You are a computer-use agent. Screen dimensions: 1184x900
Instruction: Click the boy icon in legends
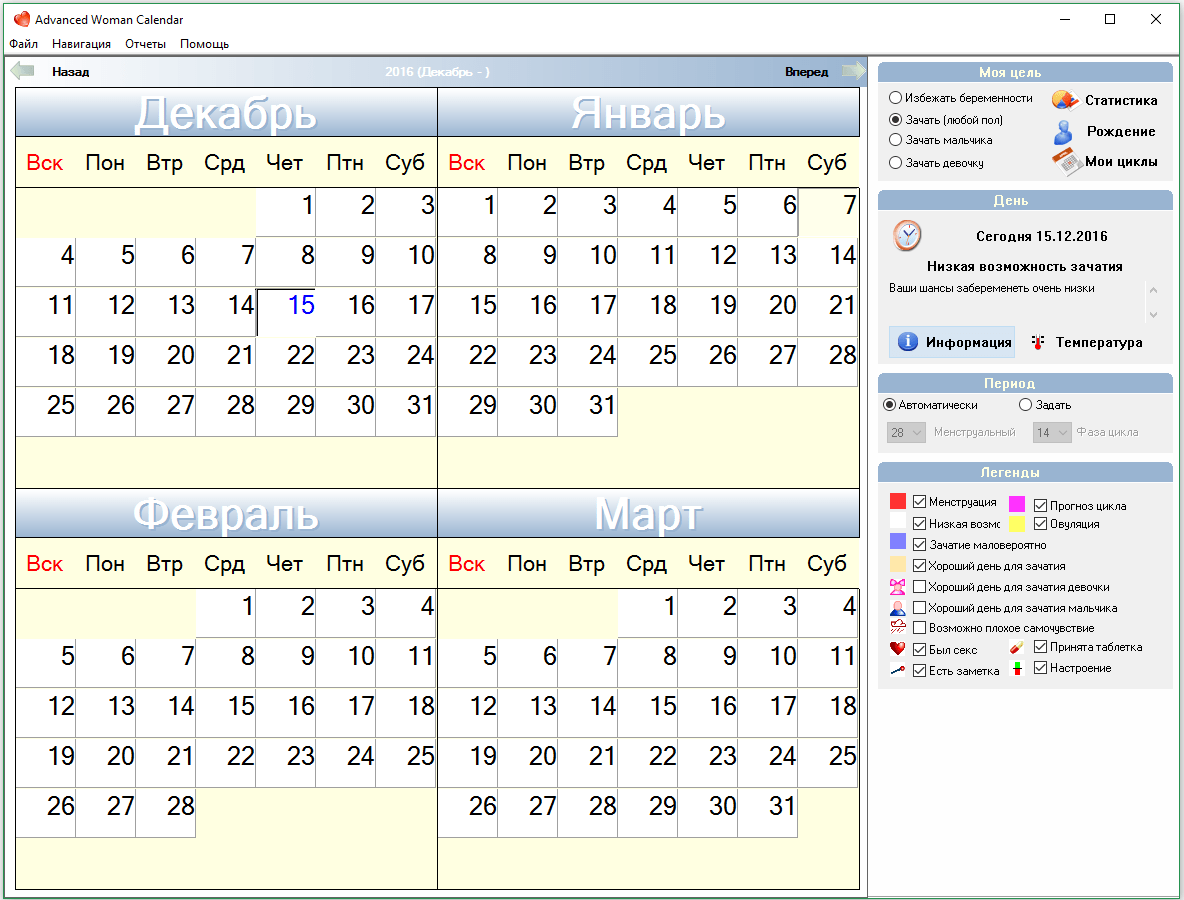pyautogui.click(x=898, y=608)
